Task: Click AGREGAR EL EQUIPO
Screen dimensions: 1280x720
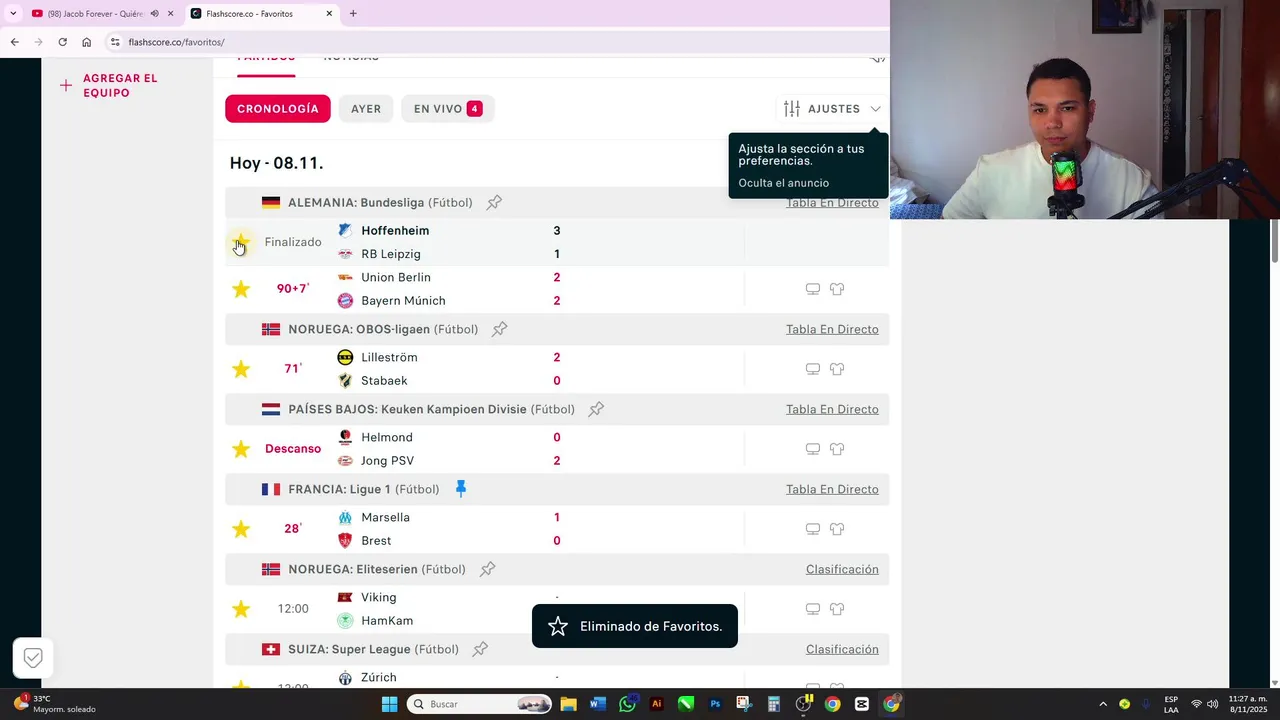Action: point(120,85)
